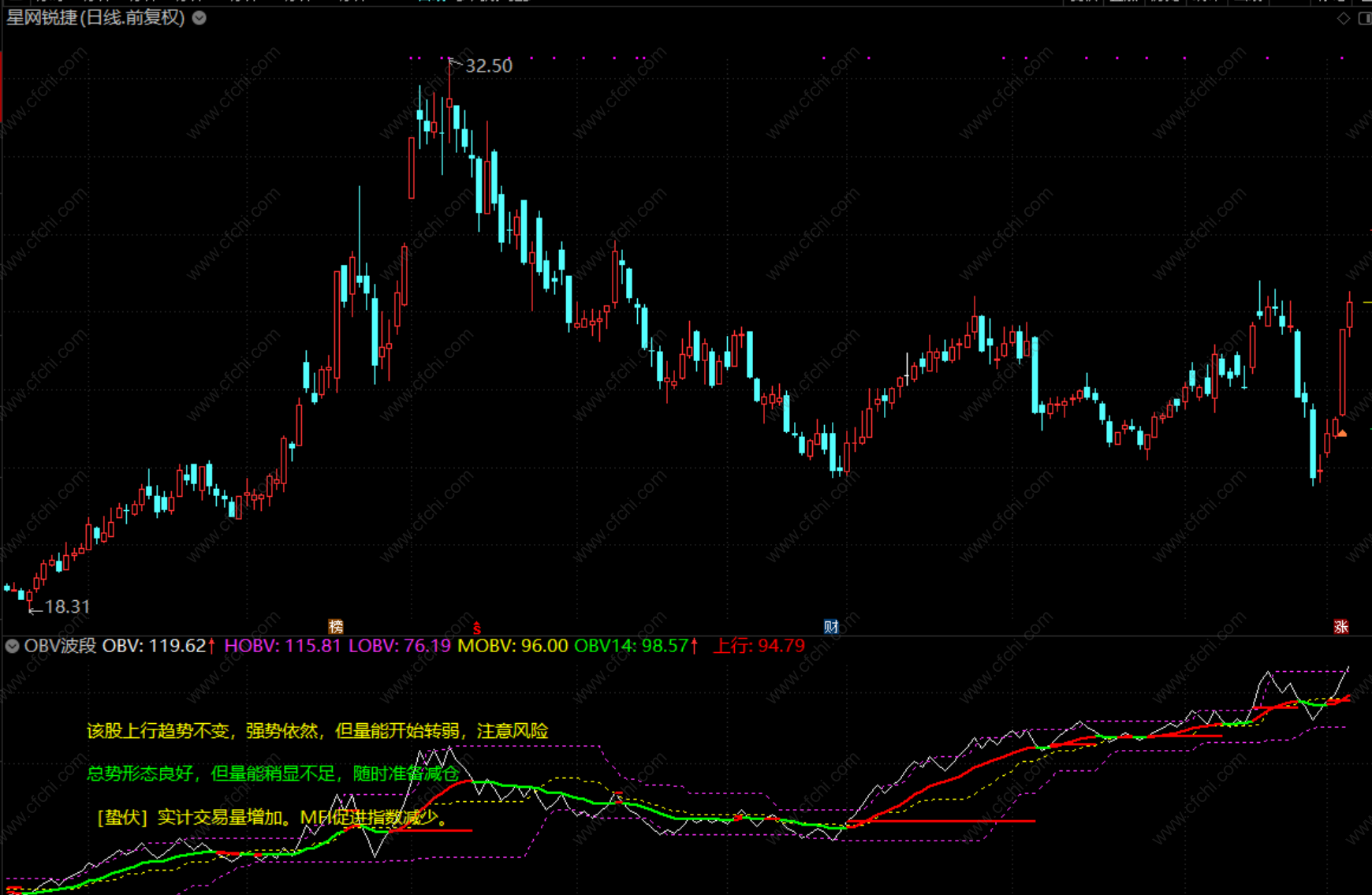Viewport: 1372px width, 895px height.
Task: Click the orange triangle marker near latest candles
Action: point(1342,433)
